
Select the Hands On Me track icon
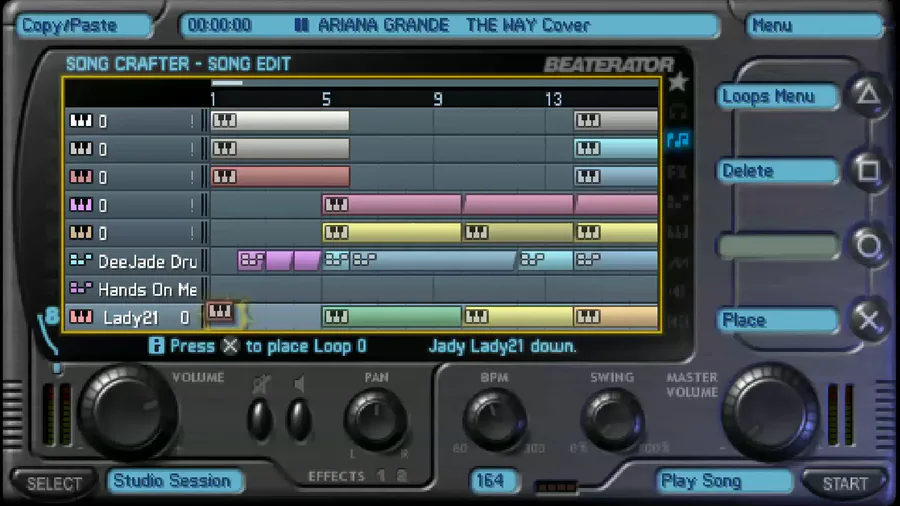point(80,288)
